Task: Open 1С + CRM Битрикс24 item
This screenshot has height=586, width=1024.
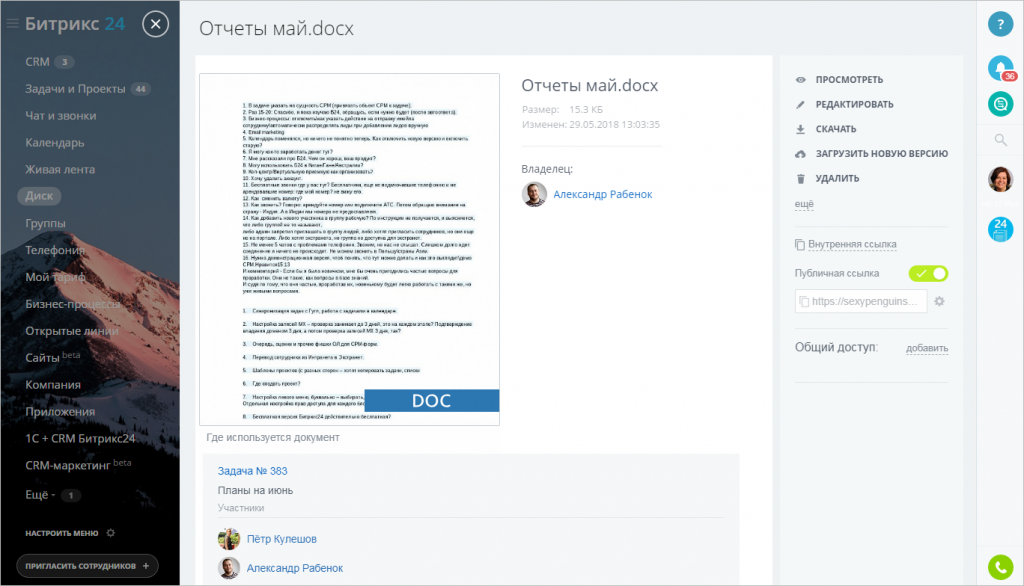Action: [x=80, y=438]
